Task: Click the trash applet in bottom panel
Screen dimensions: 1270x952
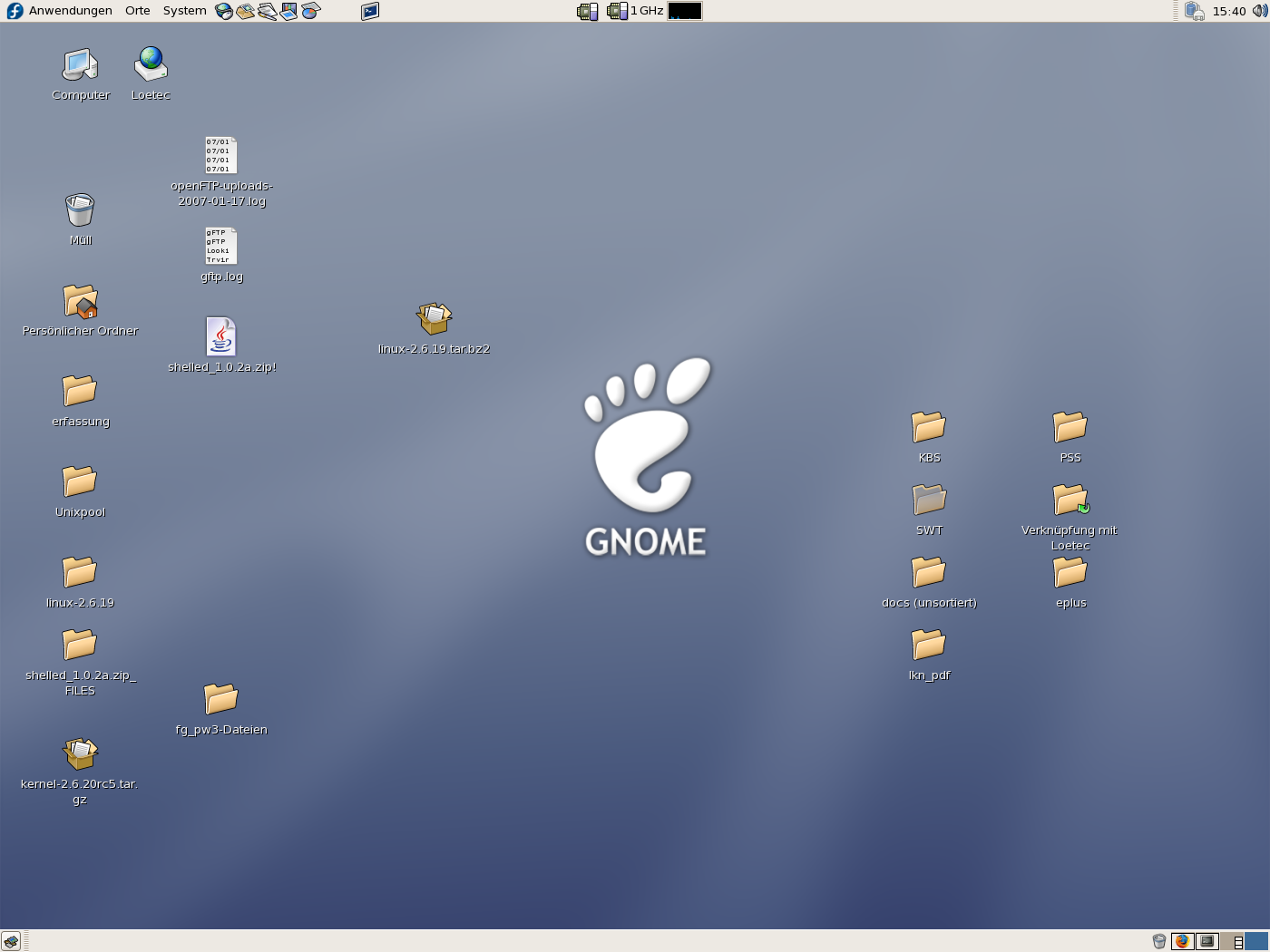Action: coord(1158,941)
